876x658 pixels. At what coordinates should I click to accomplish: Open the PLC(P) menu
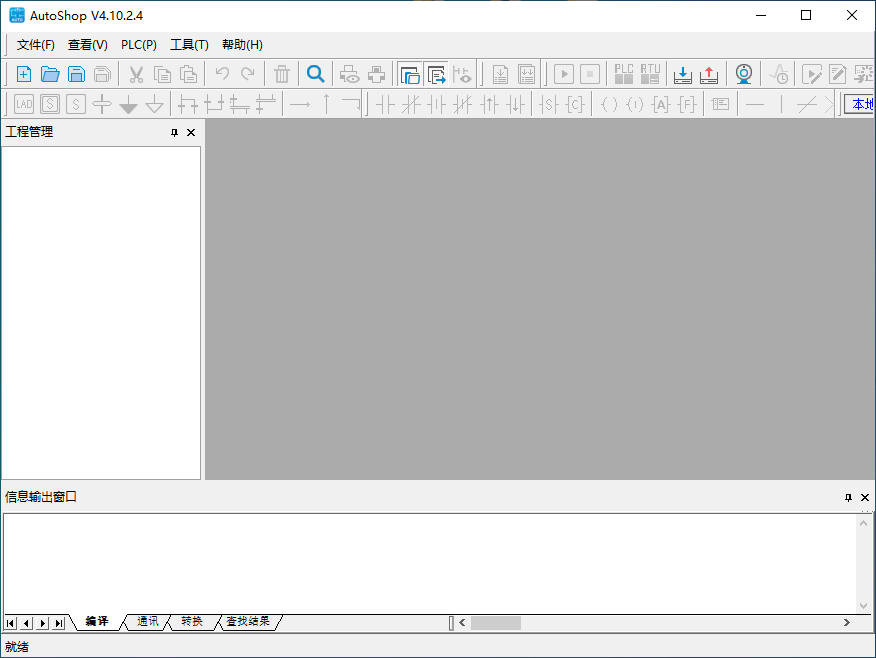[x=139, y=45]
